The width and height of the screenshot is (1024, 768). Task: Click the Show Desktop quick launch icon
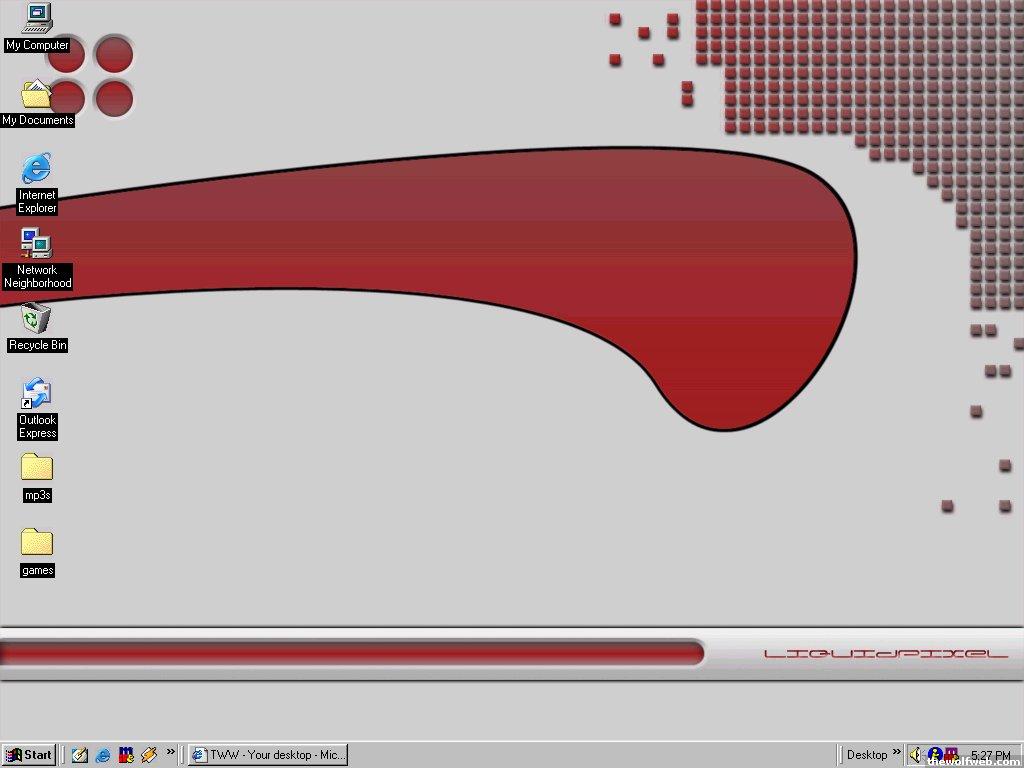pos(80,755)
